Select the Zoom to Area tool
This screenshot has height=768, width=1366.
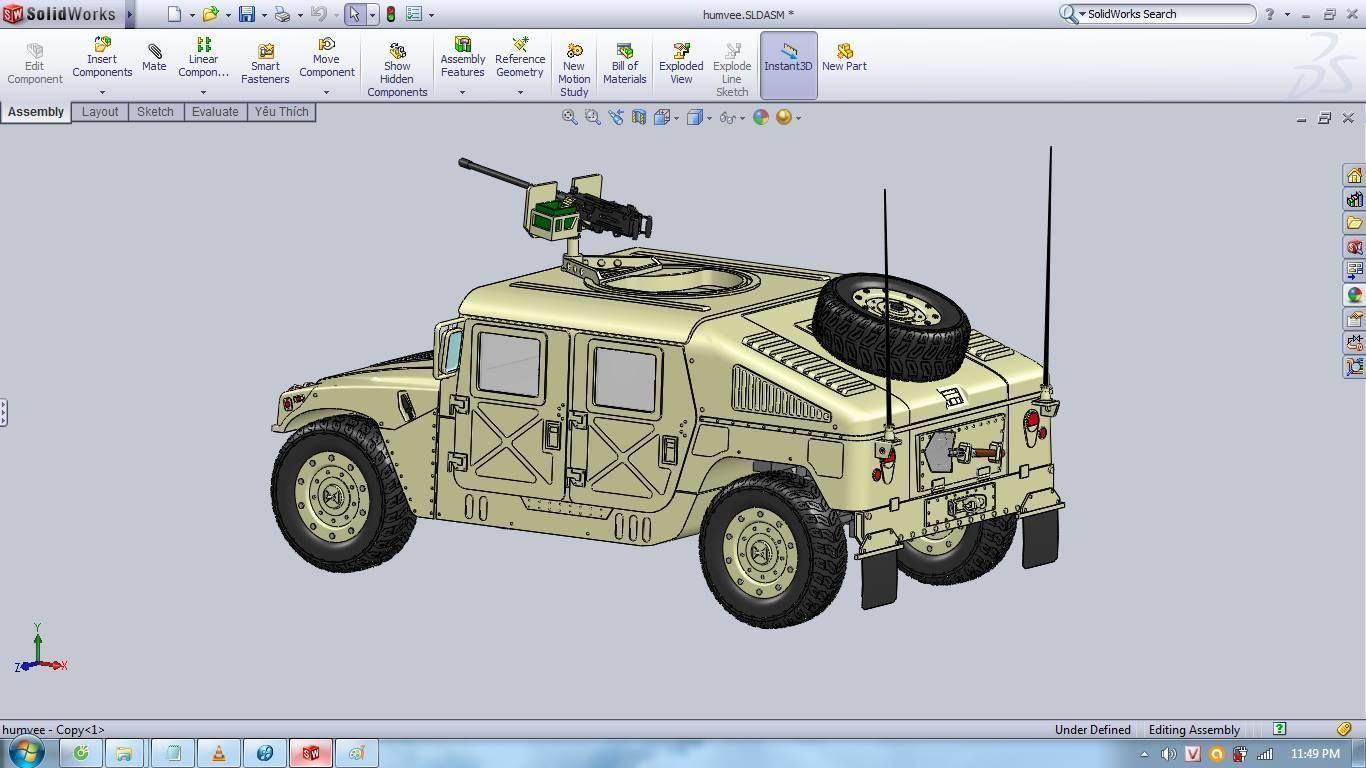click(x=592, y=117)
